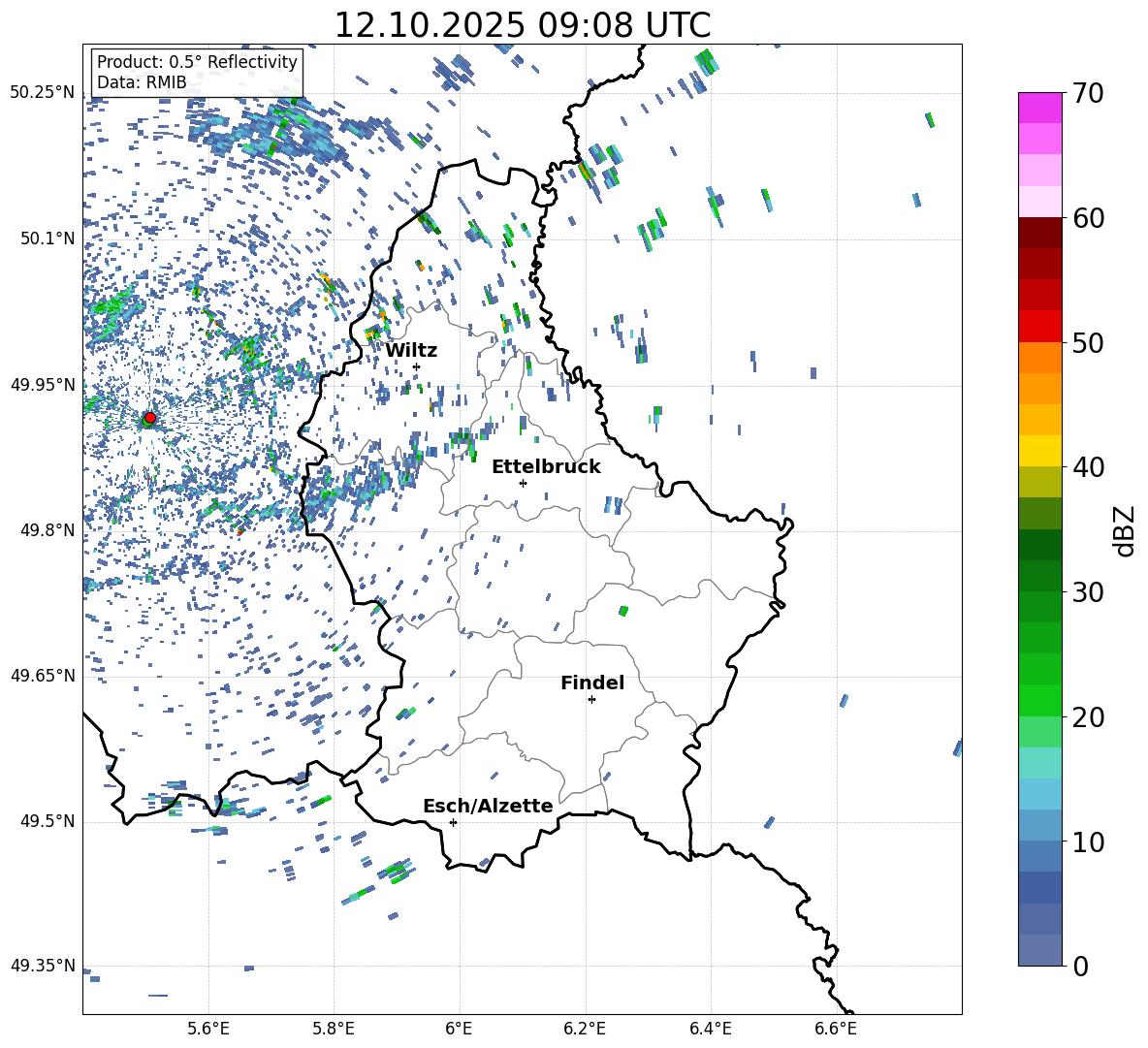Image resolution: width=1148 pixels, height=1048 pixels.
Task: Click the light blue 15 dBZ color band
Action: click(1039, 794)
